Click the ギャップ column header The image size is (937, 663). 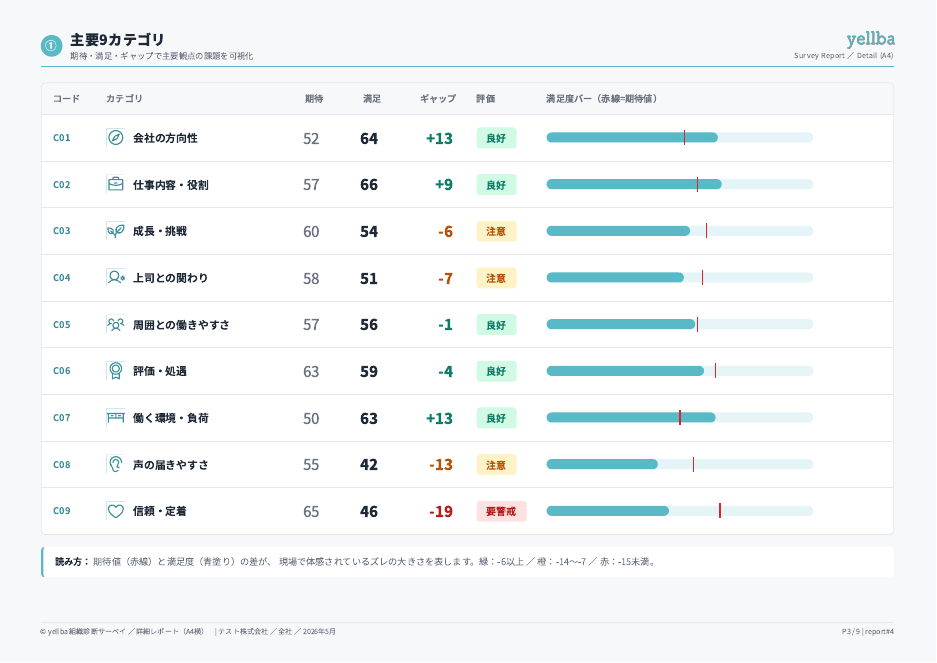pyautogui.click(x=437, y=99)
